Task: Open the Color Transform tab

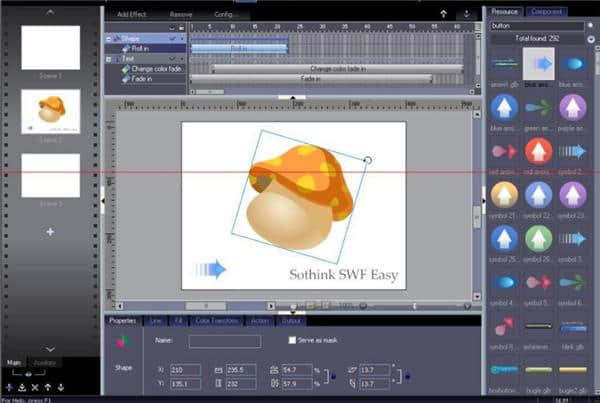Action: (x=216, y=320)
